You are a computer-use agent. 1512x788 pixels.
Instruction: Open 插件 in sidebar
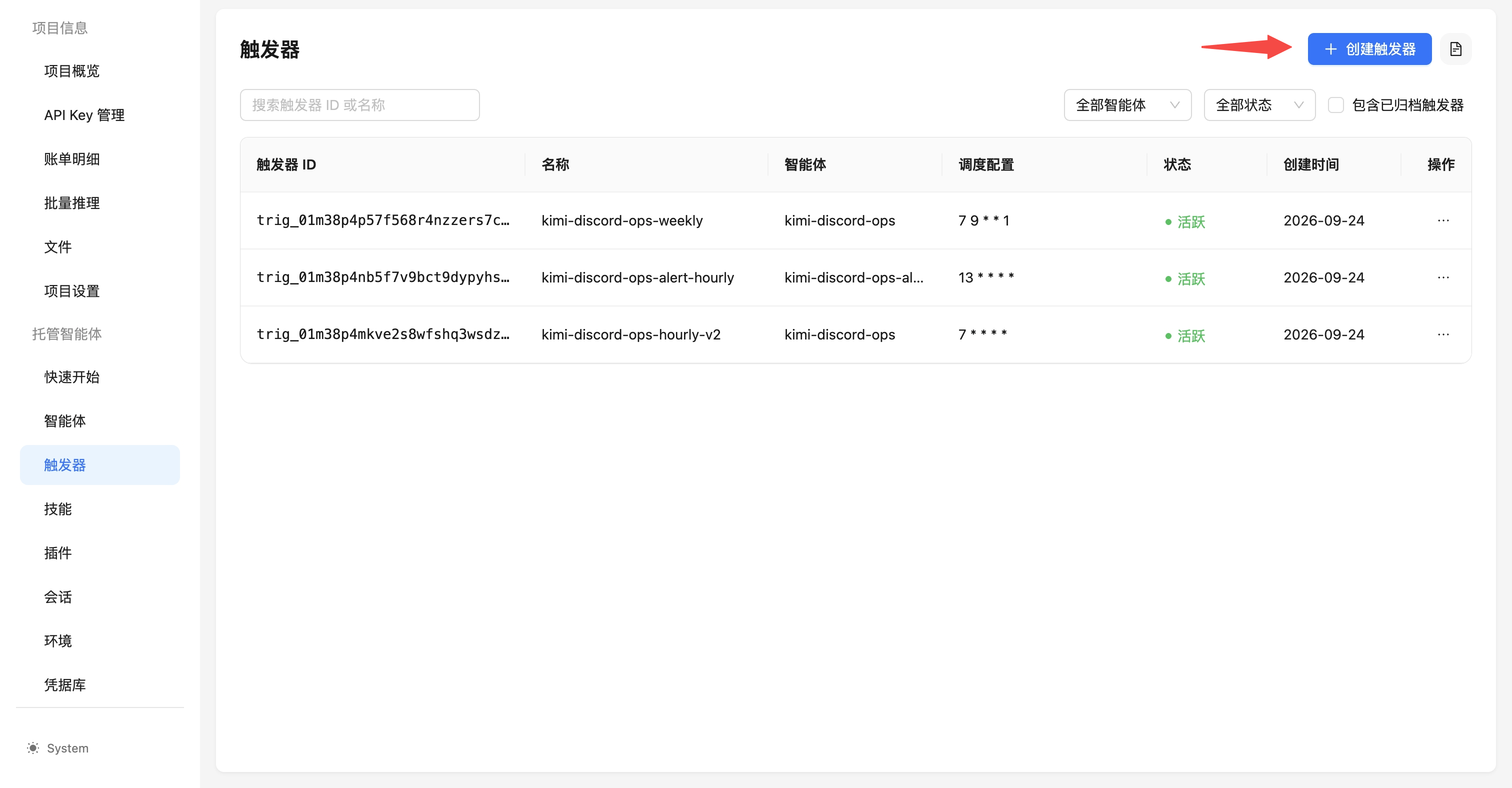[x=100, y=552]
